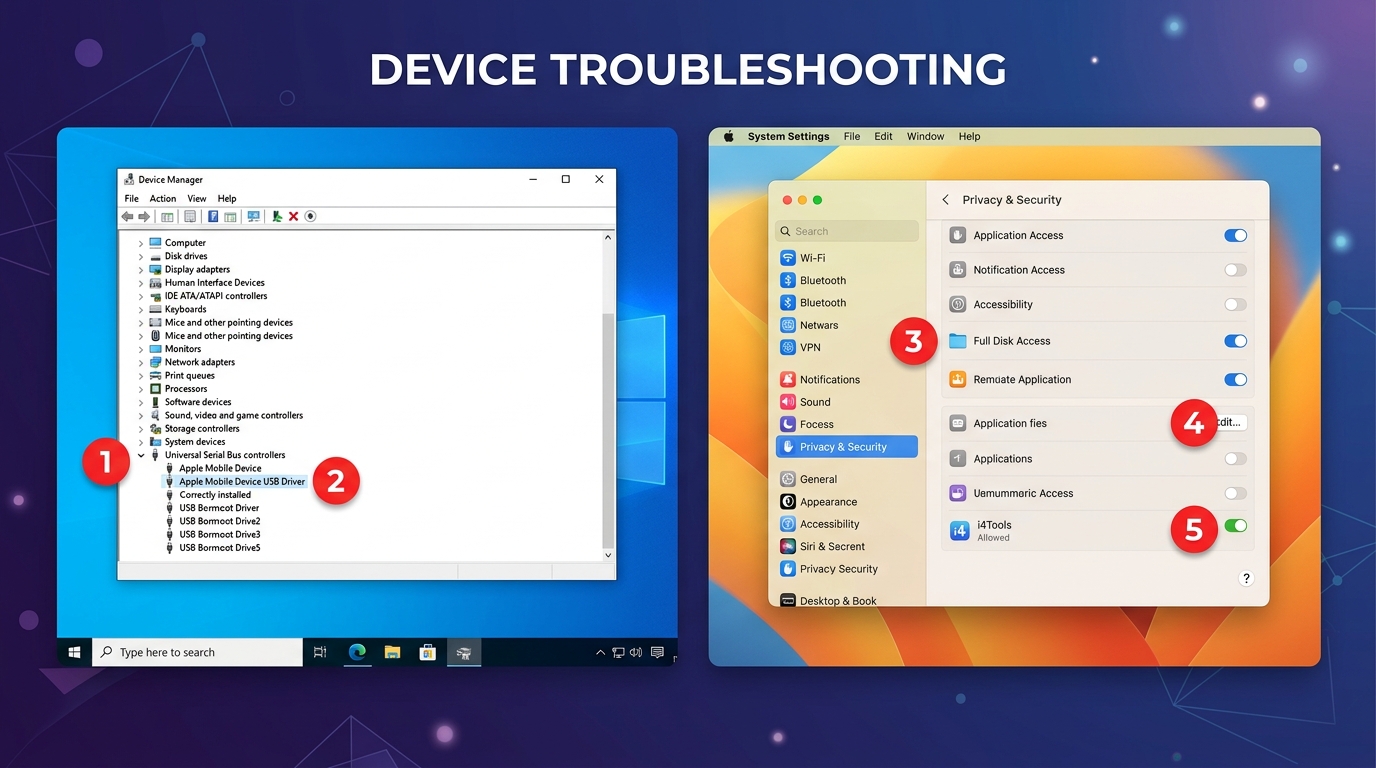Expand the Network adapters node
Viewport: 1376px width, 768px height.
[141, 362]
